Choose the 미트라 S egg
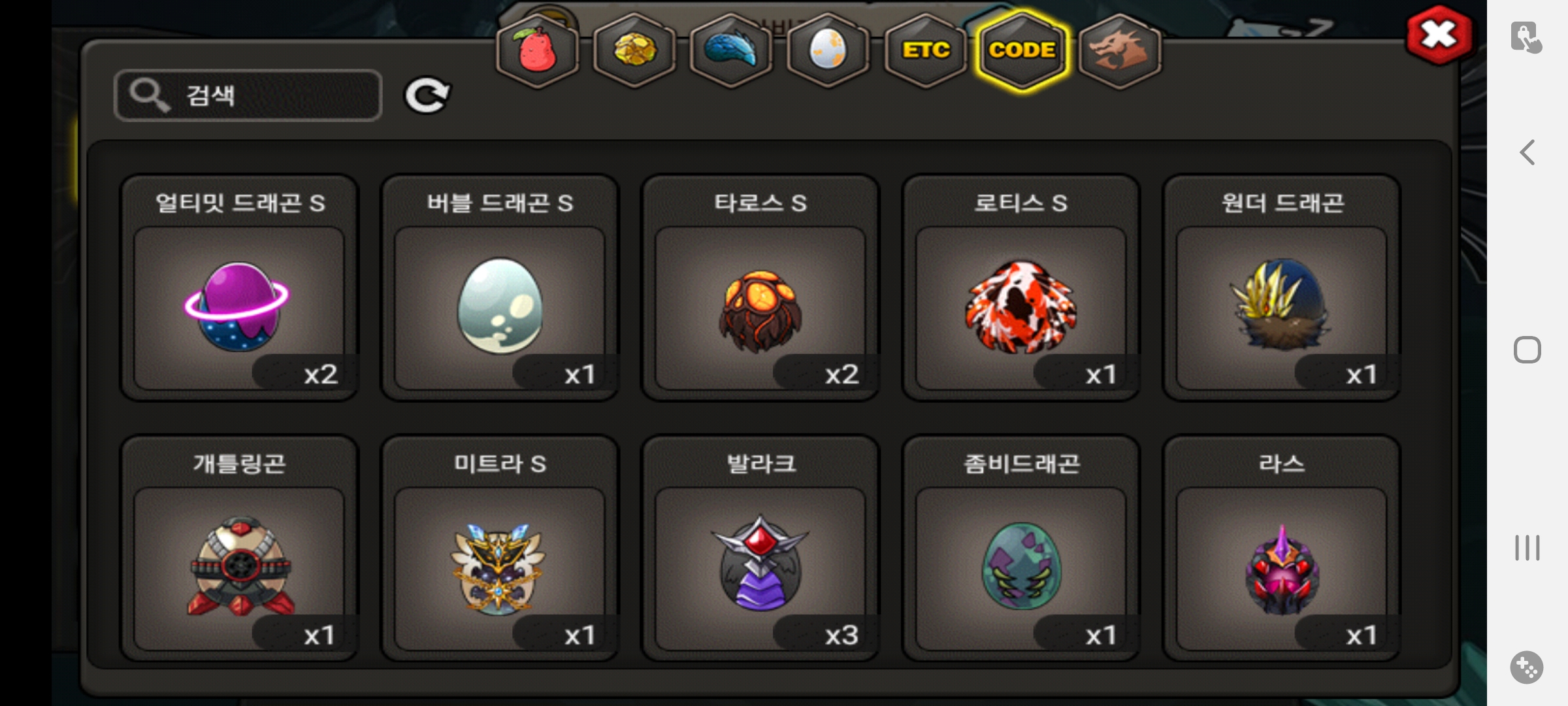Screen dimensions: 1568x706 point(500,548)
